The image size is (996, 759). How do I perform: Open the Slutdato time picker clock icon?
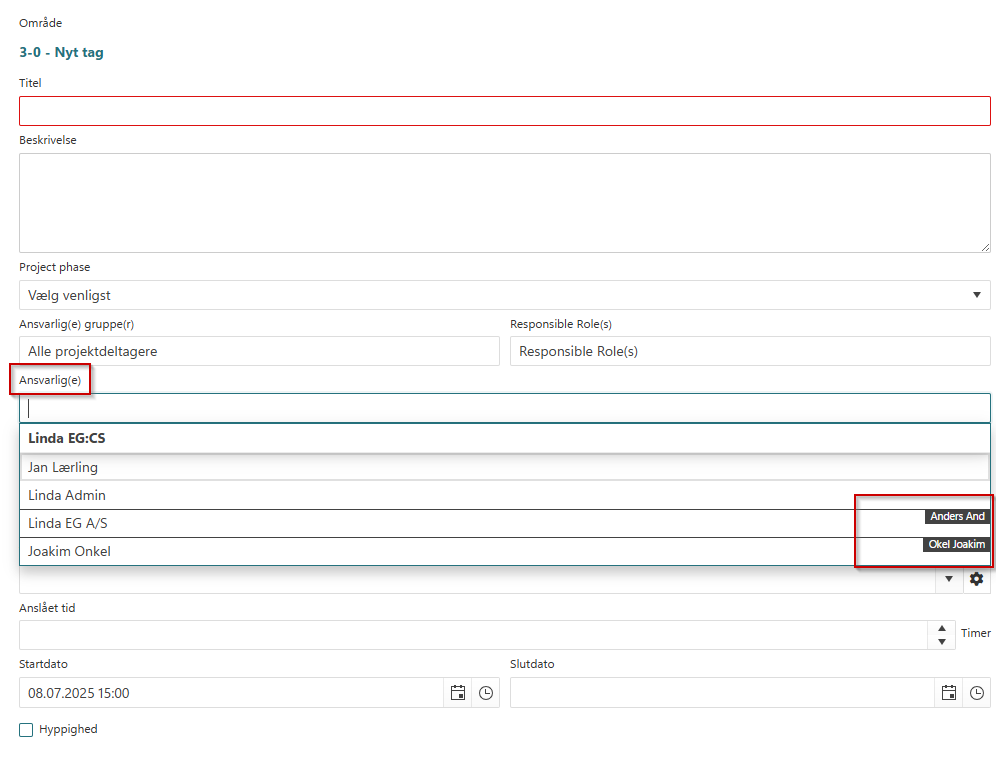[x=977, y=693]
